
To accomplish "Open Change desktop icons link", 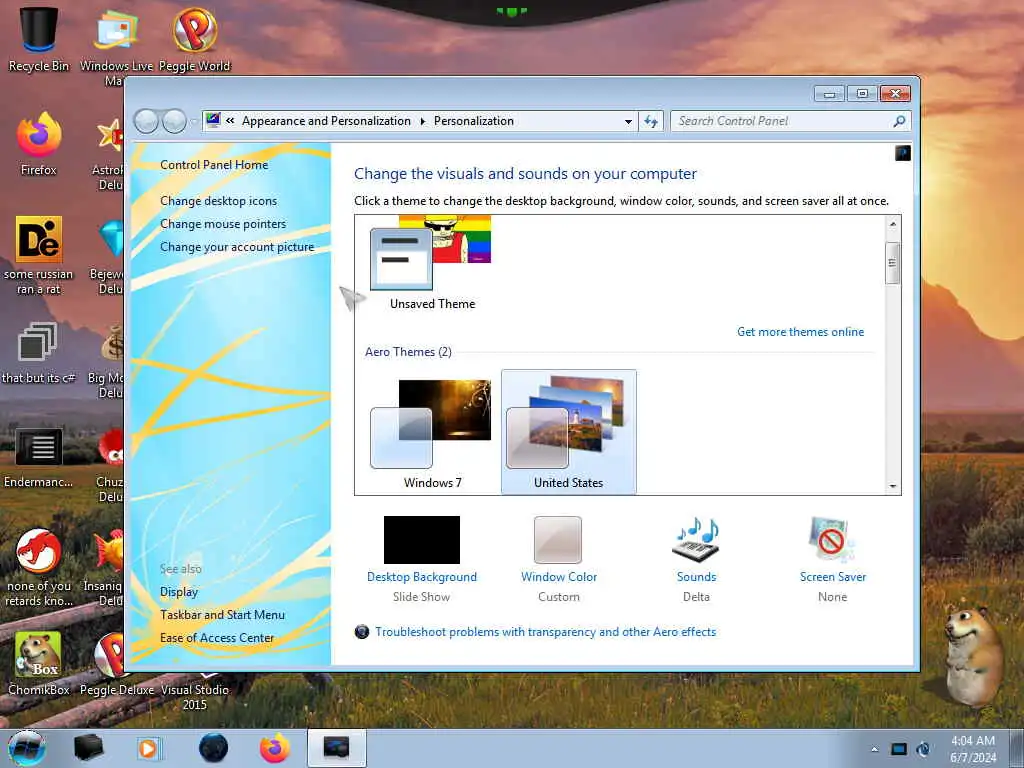I will coord(218,201).
